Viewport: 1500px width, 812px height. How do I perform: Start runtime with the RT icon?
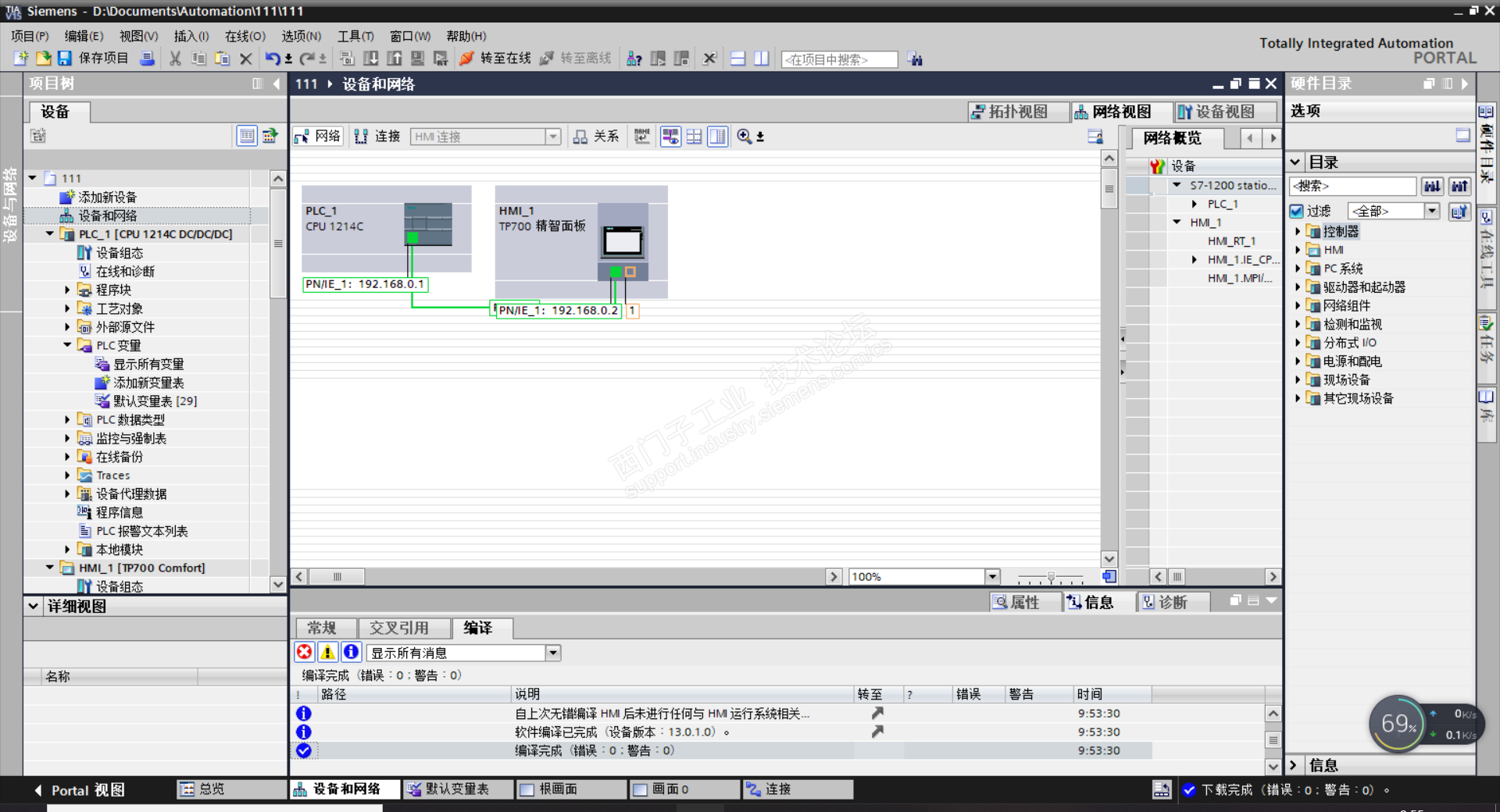[x=441, y=59]
